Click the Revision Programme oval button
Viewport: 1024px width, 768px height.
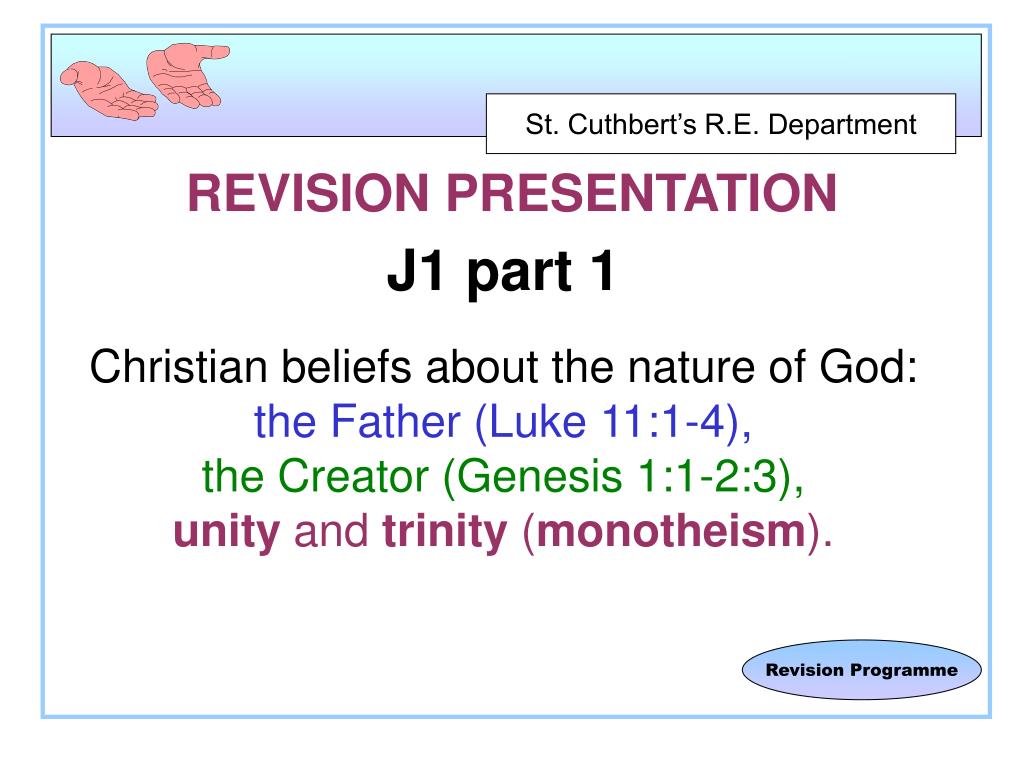pos(861,669)
